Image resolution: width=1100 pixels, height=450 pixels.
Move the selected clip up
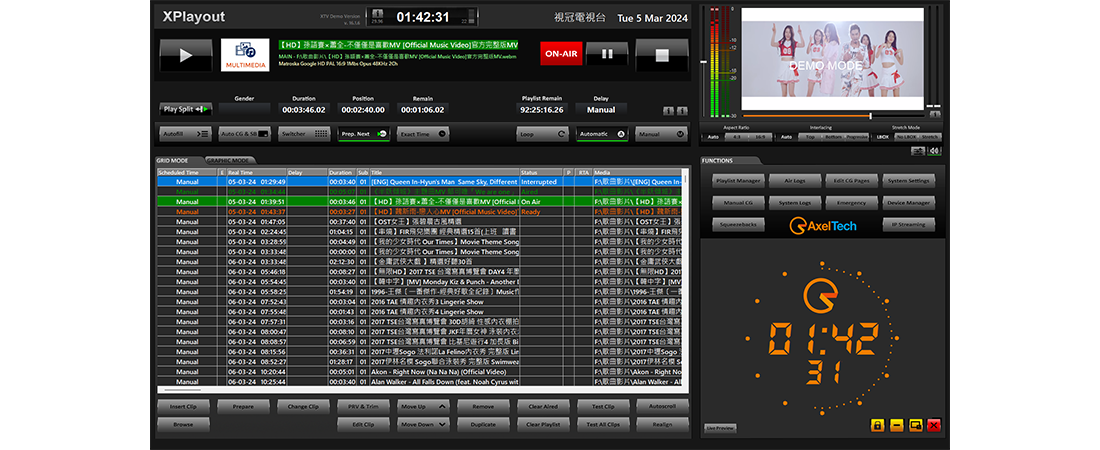pyautogui.click(x=424, y=406)
